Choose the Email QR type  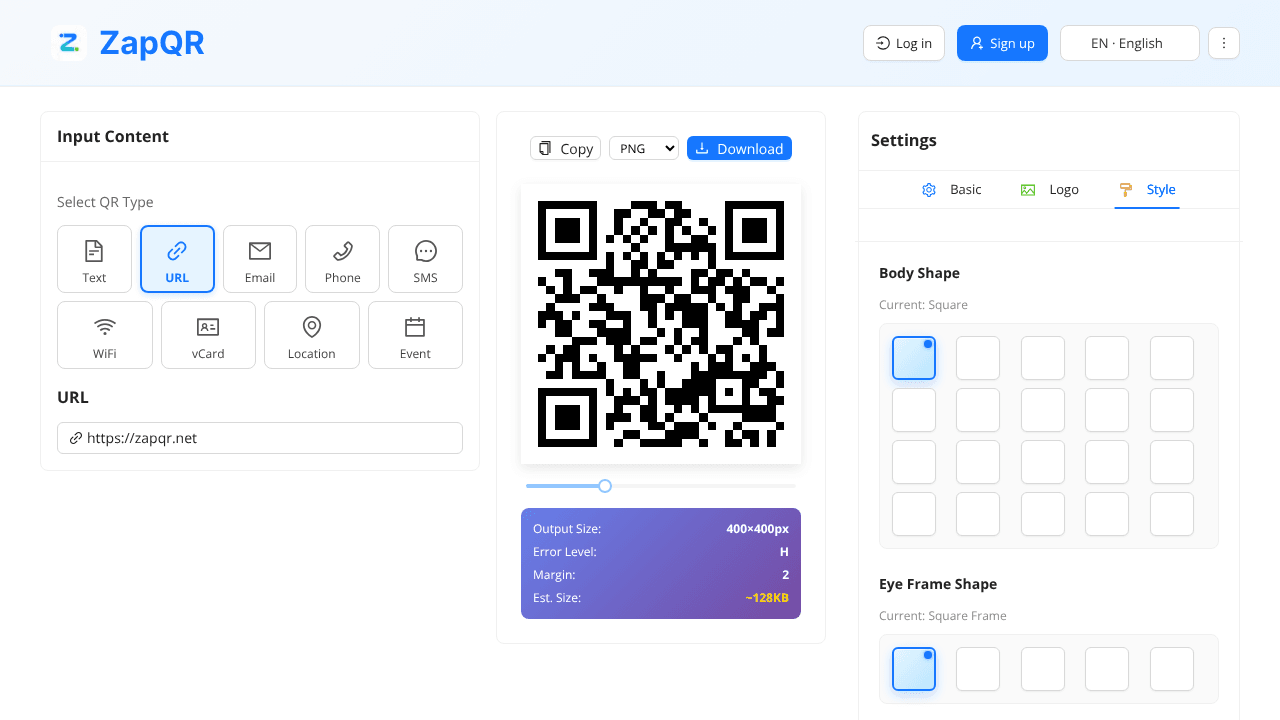tap(260, 259)
